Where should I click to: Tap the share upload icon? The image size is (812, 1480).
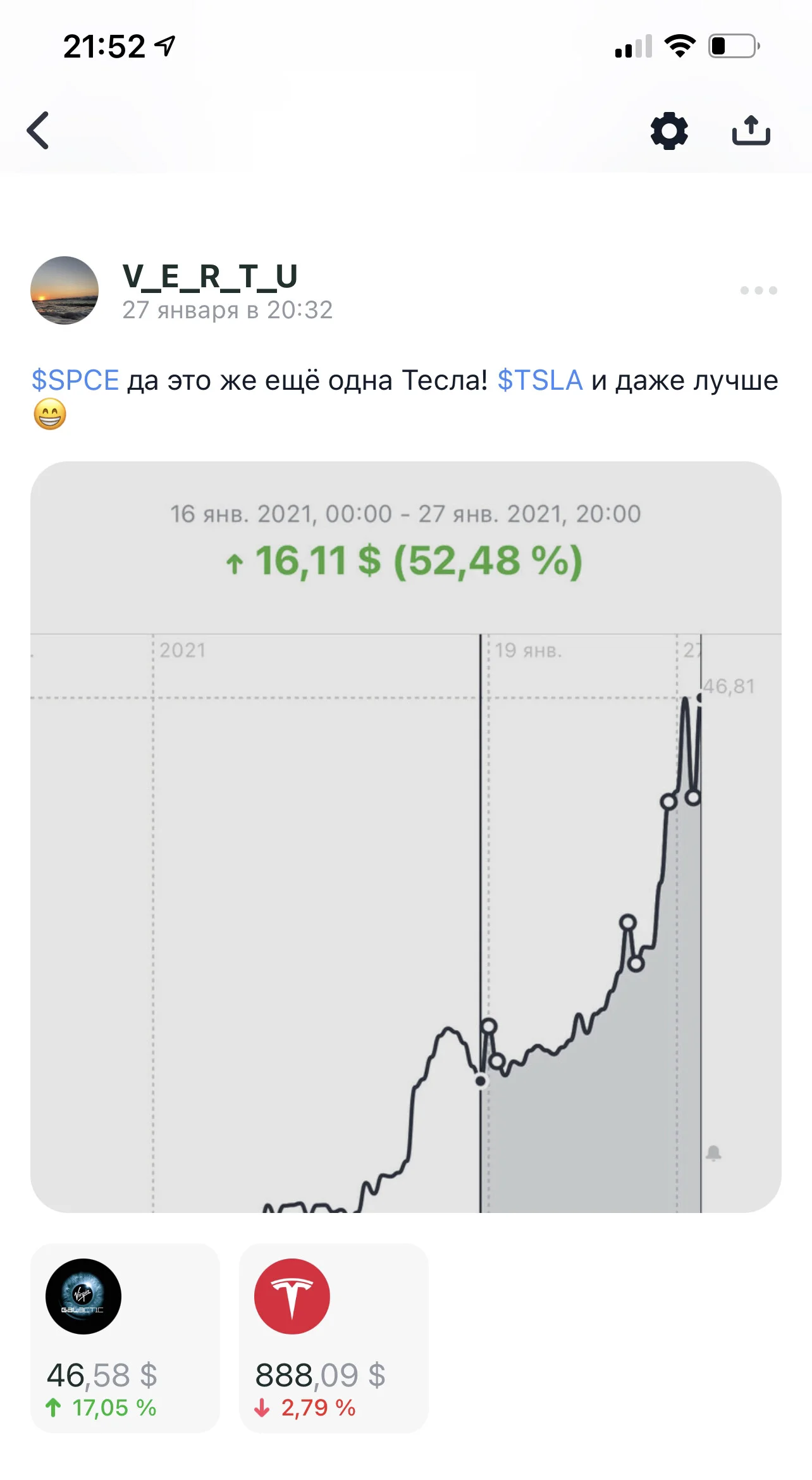[751, 130]
